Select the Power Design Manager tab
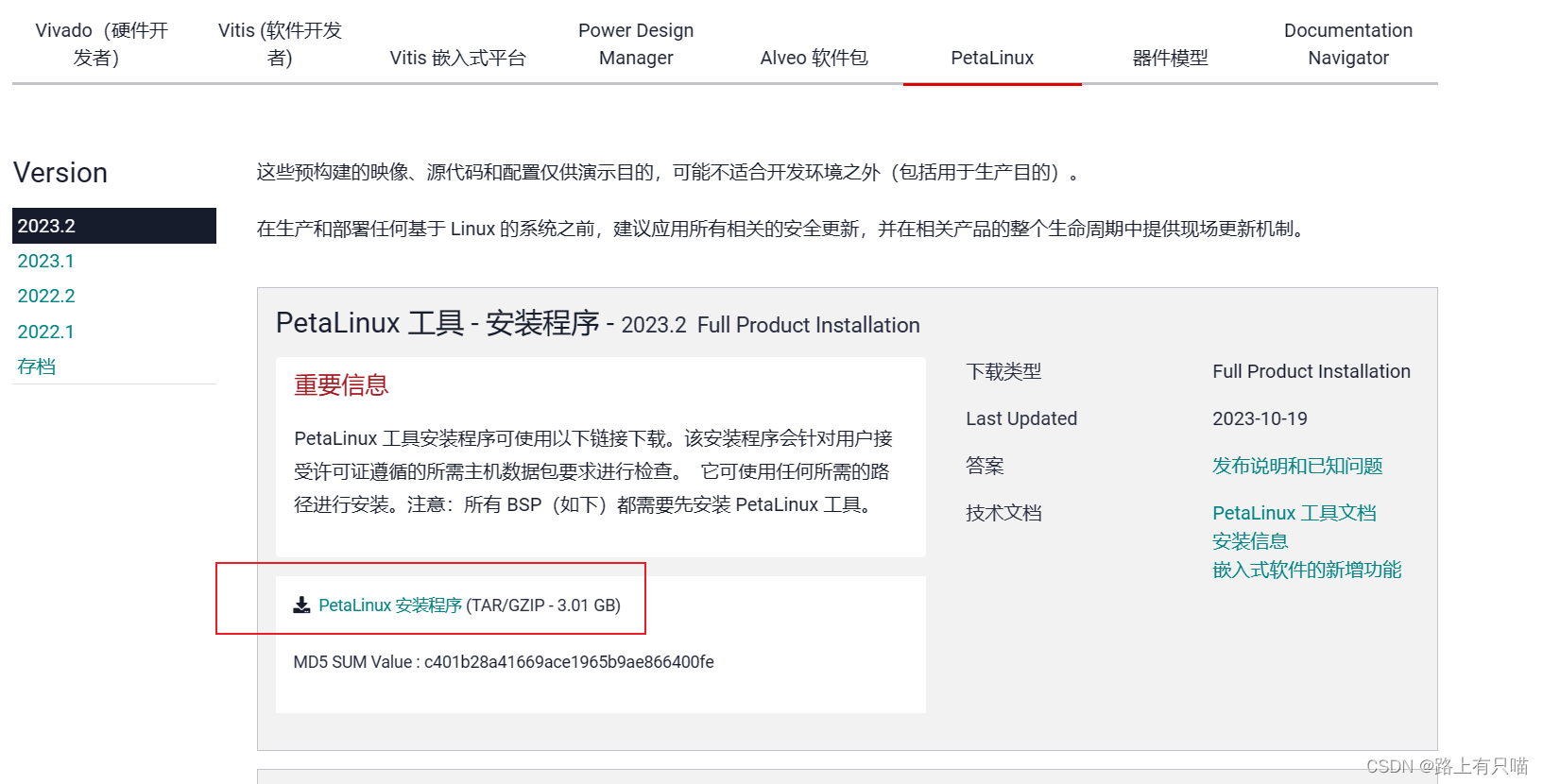 coord(636,44)
